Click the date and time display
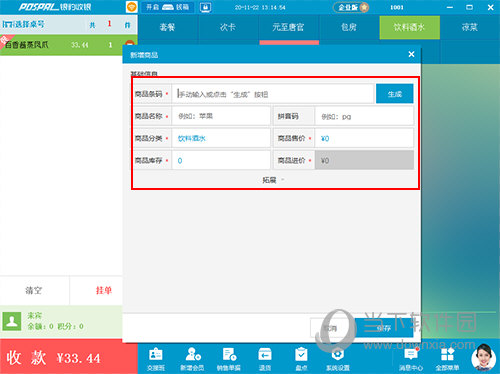This screenshot has height=374, width=500. click(260, 7)
